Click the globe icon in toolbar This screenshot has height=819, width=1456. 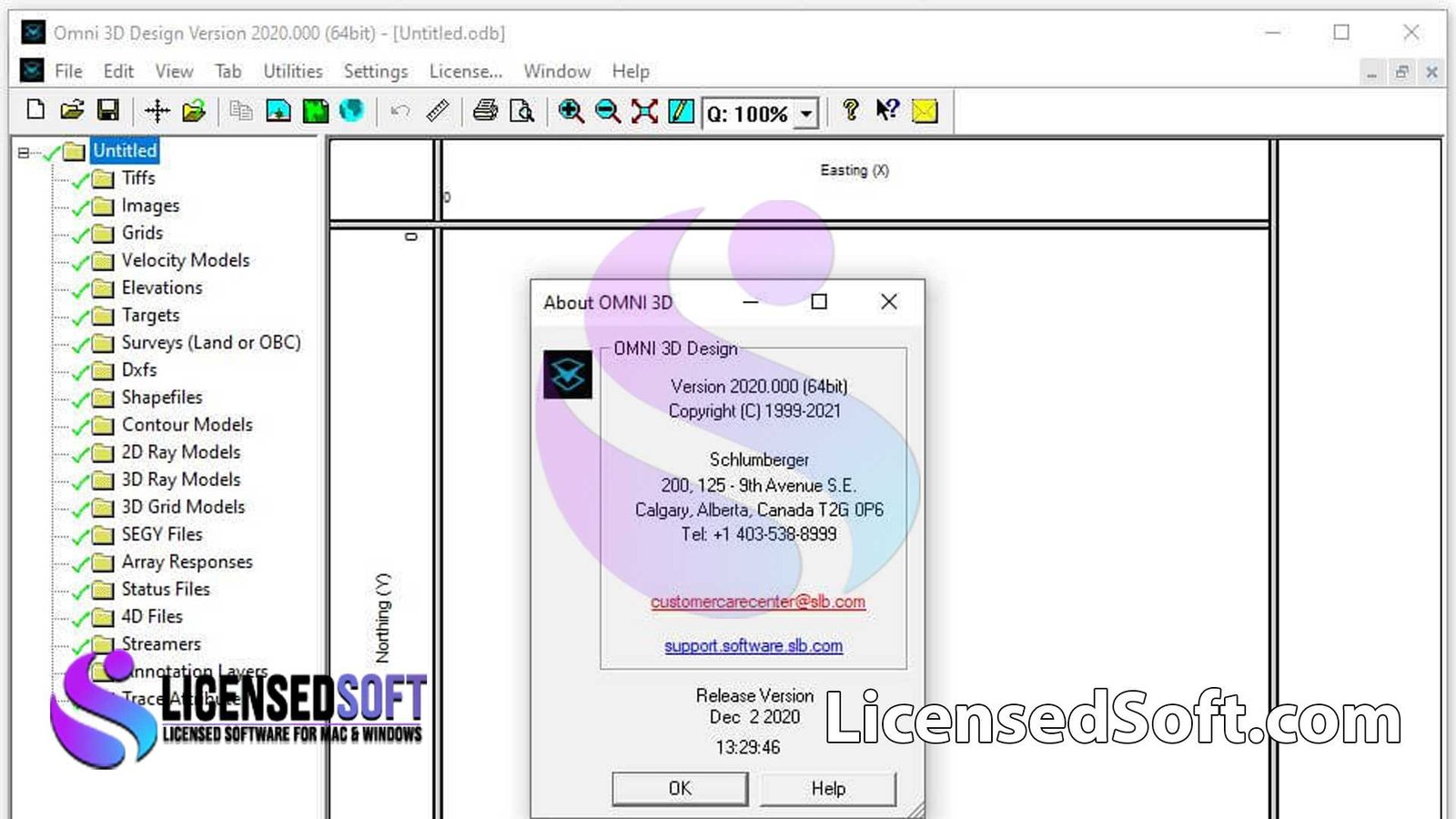coord(351,111)
